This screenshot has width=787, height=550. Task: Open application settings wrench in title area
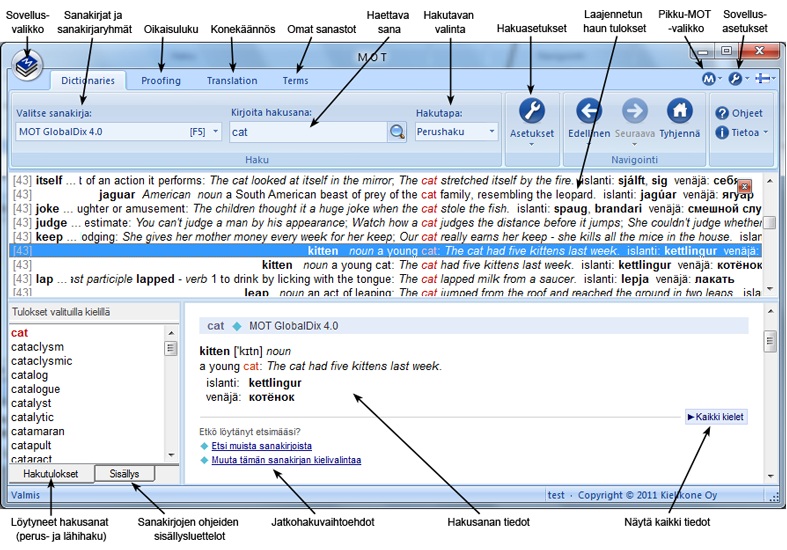(735, 79)
